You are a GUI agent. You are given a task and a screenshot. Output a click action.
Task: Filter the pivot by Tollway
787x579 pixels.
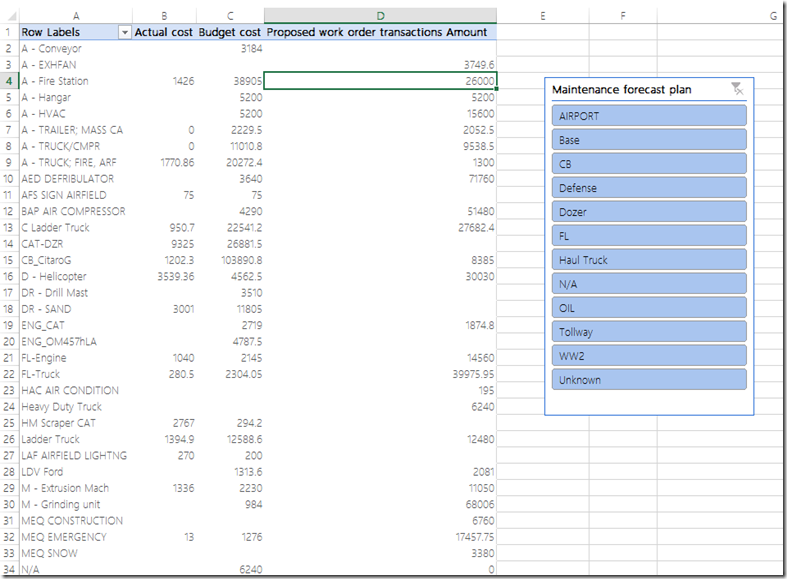649,332
